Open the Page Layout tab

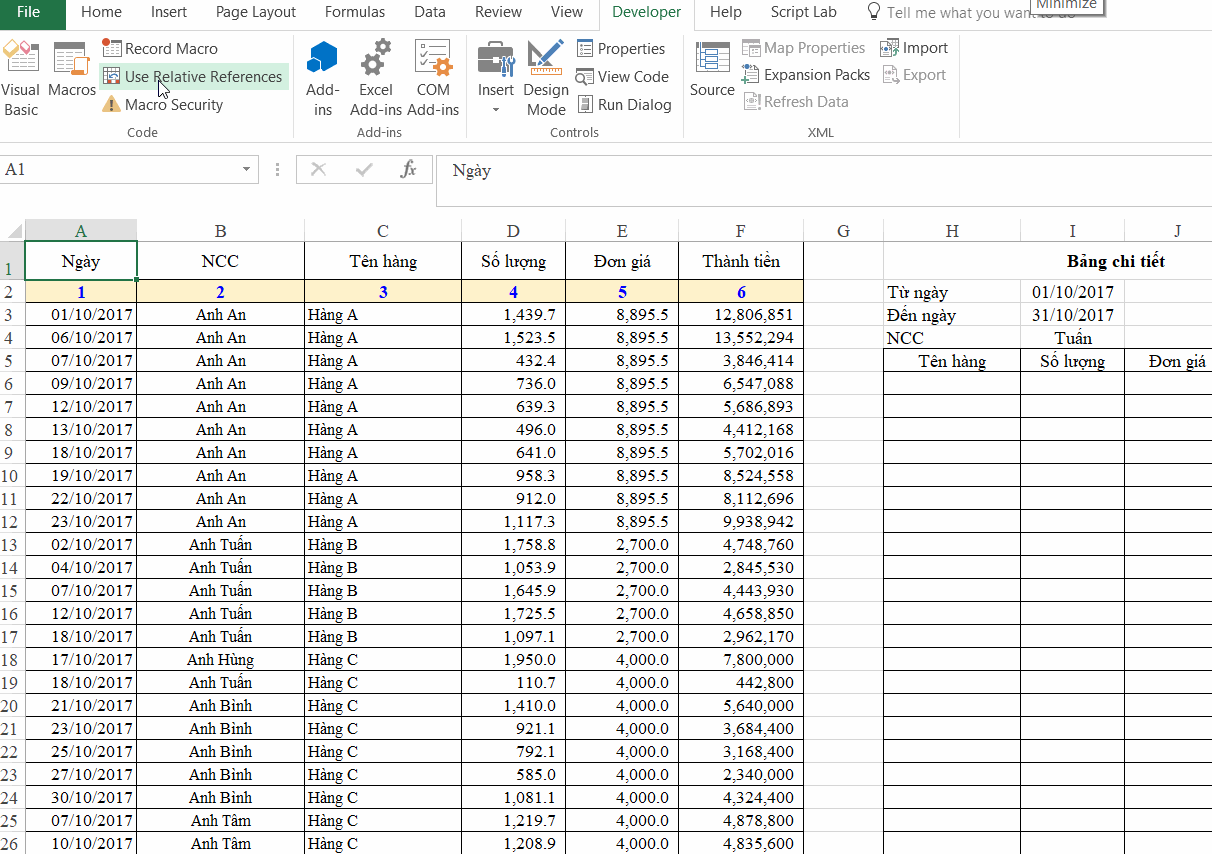click(x=256, y=13)
